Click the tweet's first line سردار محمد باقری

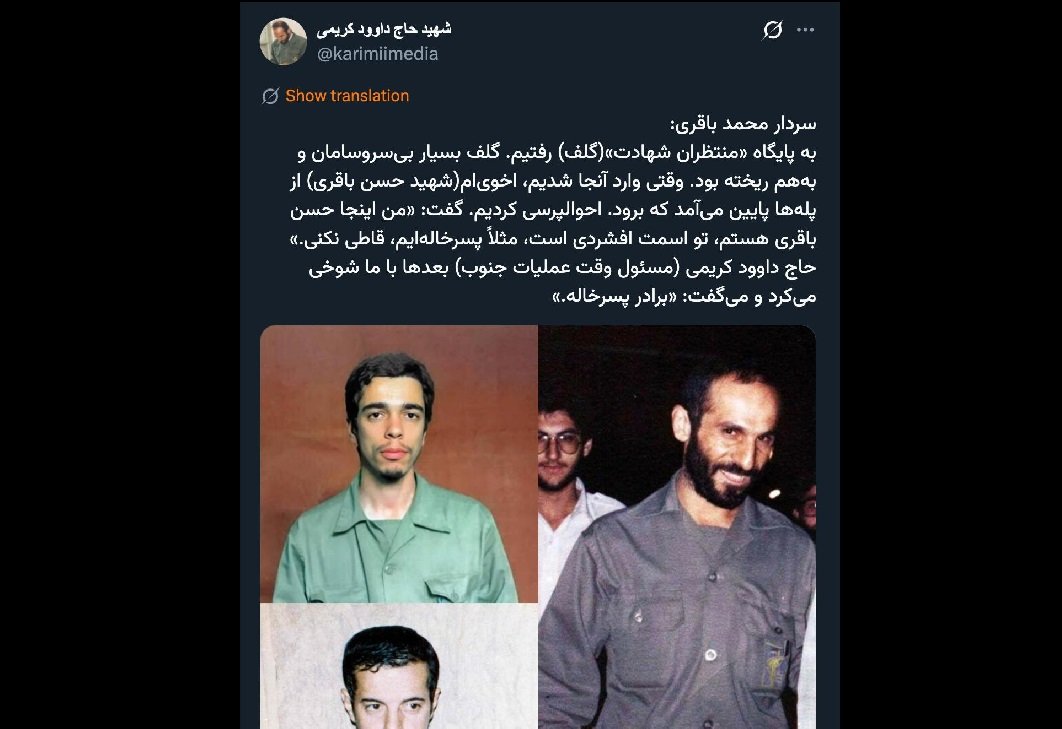tap(743, 124)
